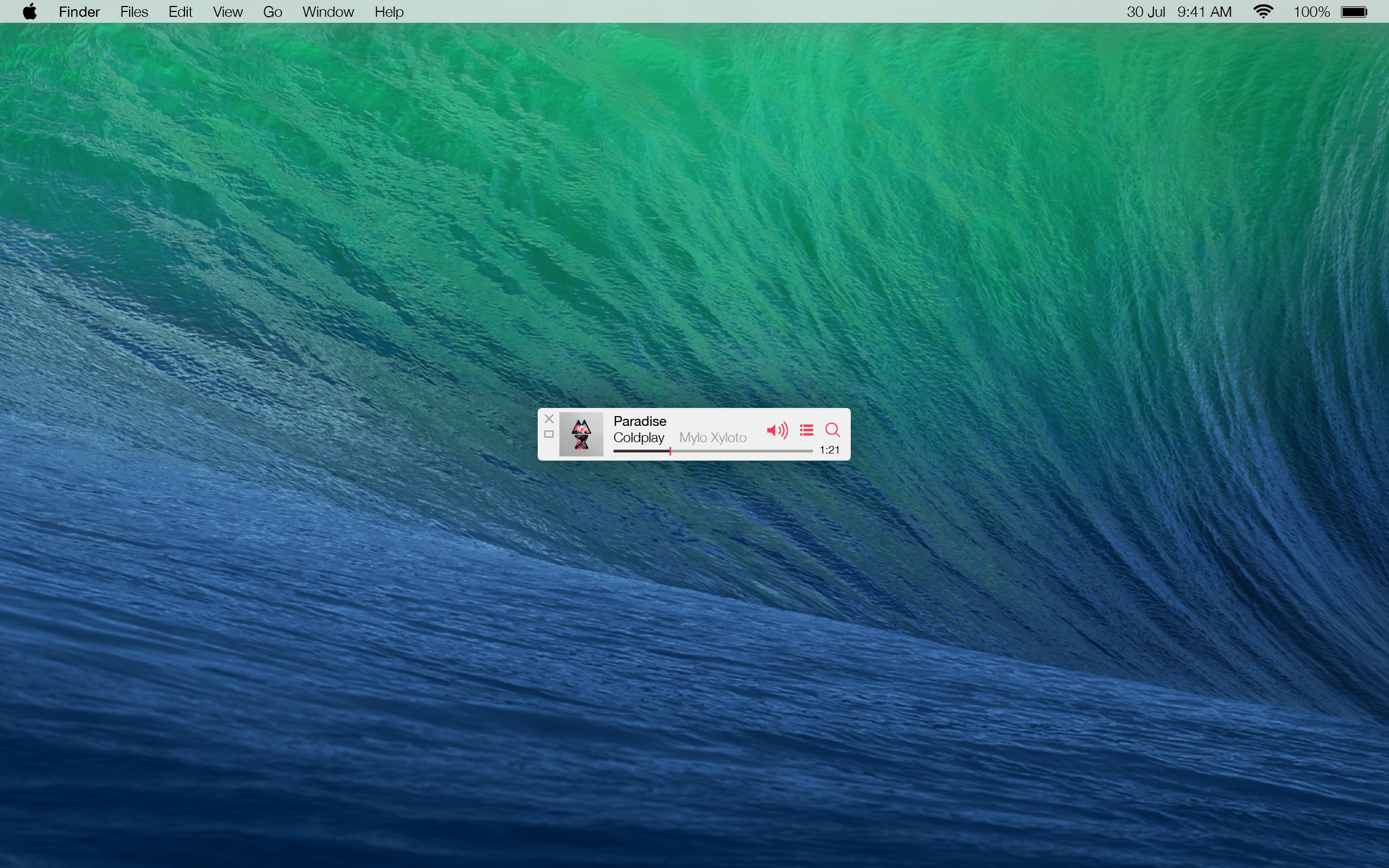Click the artist name Coldplay
The height and width of the screenshot is (868, 1389).
(638, 437)
